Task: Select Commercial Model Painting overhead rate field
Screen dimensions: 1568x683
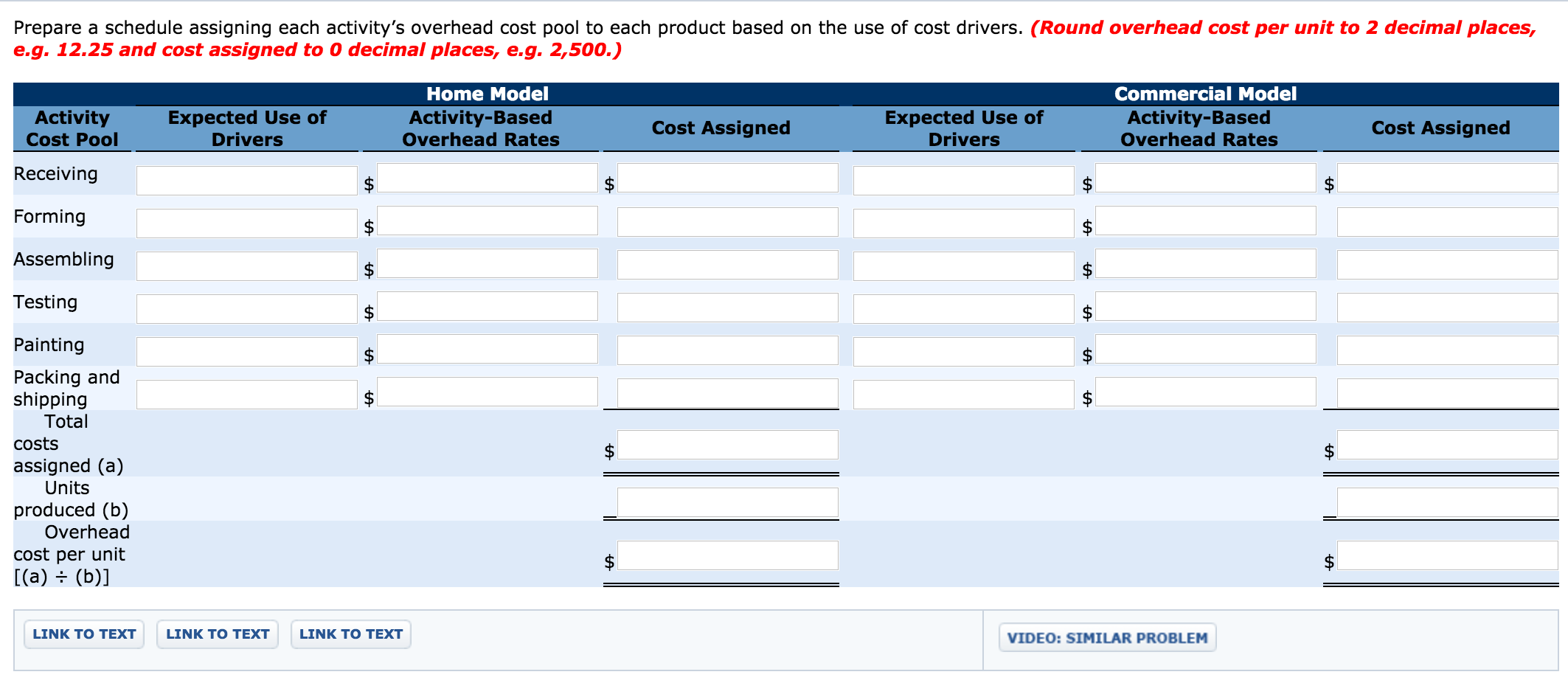Action: tap(1205, 349)
